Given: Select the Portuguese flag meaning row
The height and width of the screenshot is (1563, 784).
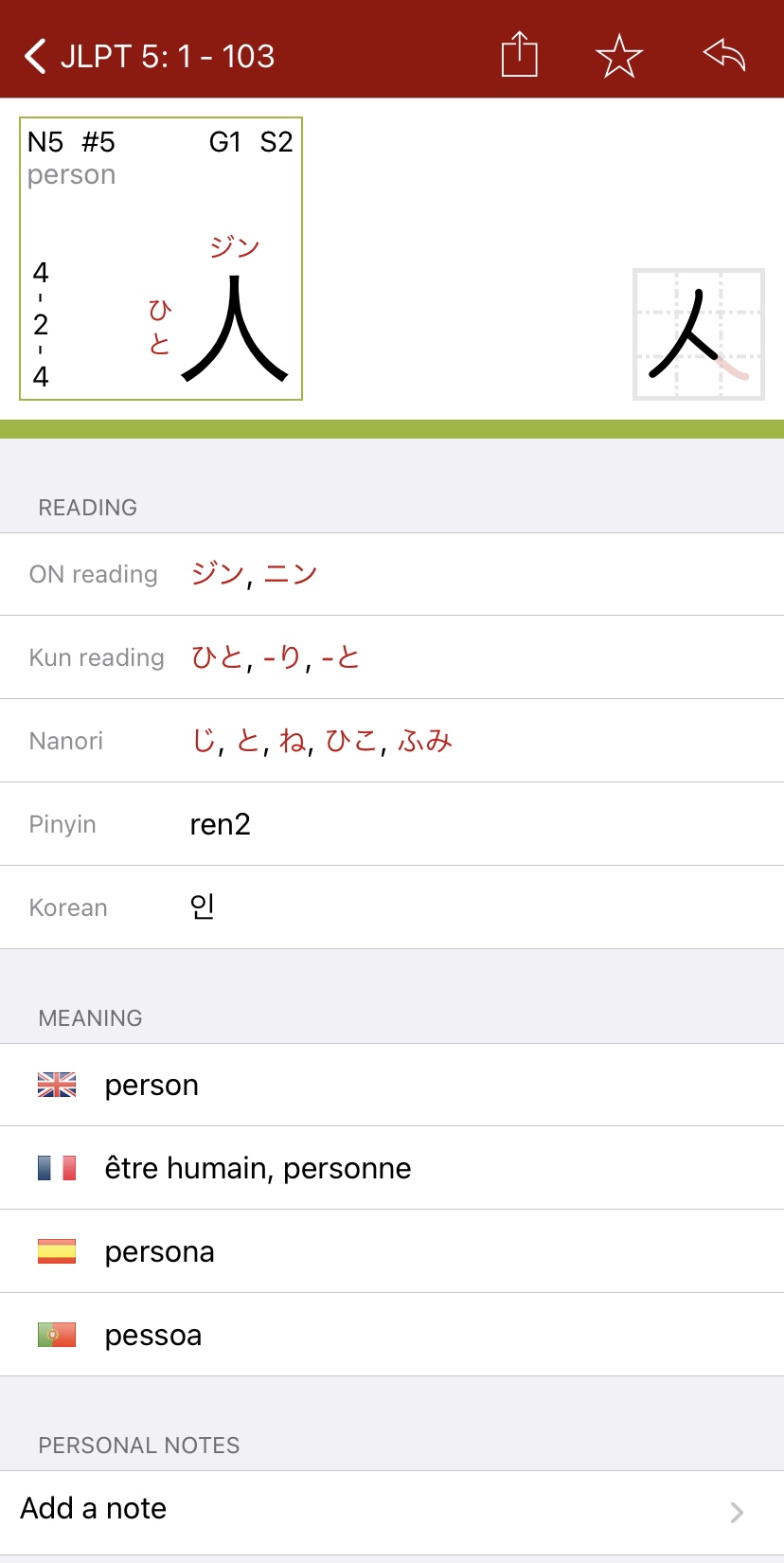Looking at the screenshot, I should pyautogui.click(x=392, y=1335).
